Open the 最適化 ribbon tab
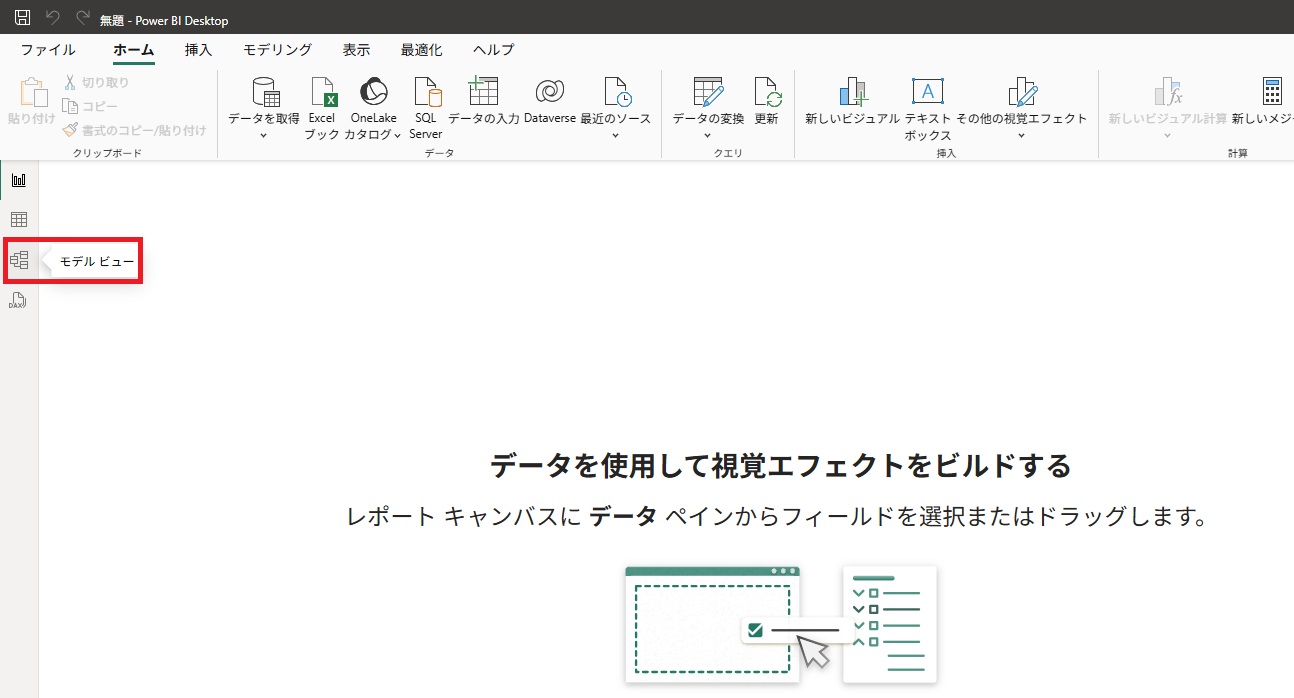This screenshot has height=698, width=1294. point(421,50)
